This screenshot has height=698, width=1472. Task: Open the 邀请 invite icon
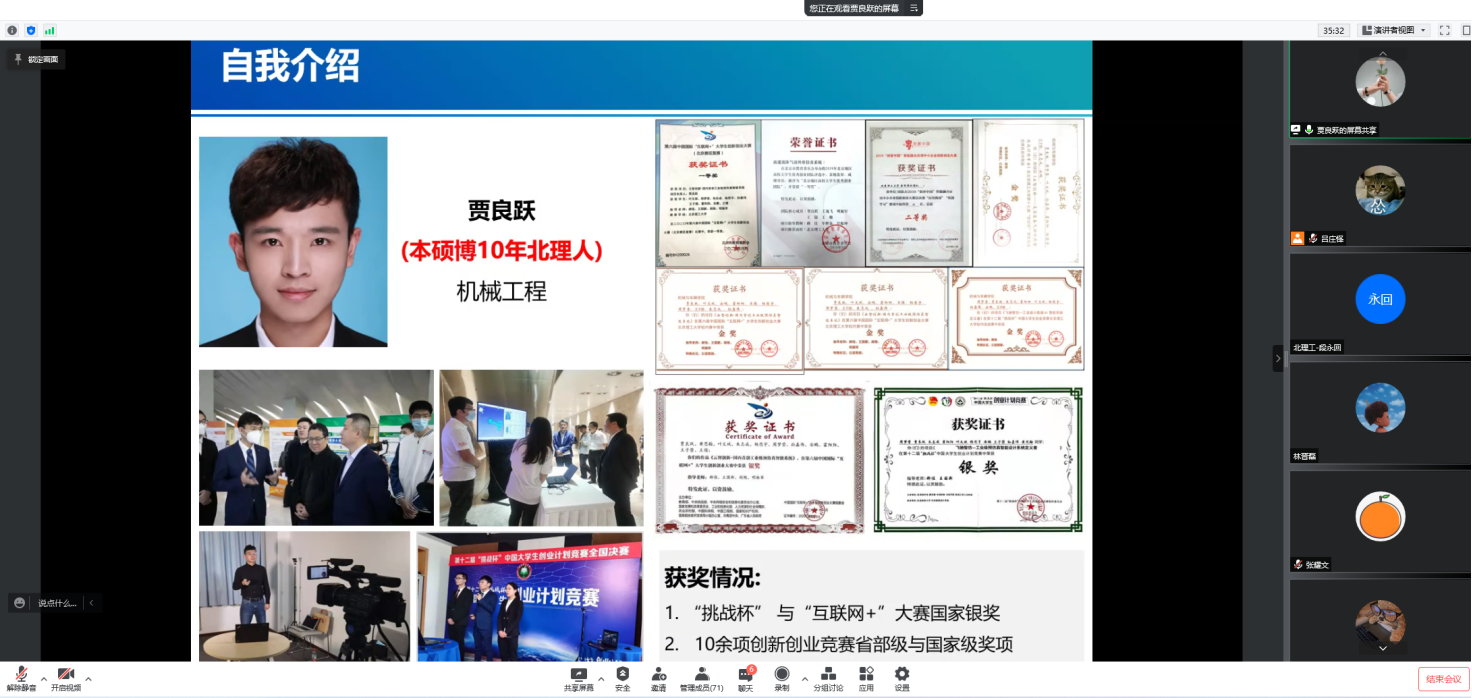[x=658, y=675]
